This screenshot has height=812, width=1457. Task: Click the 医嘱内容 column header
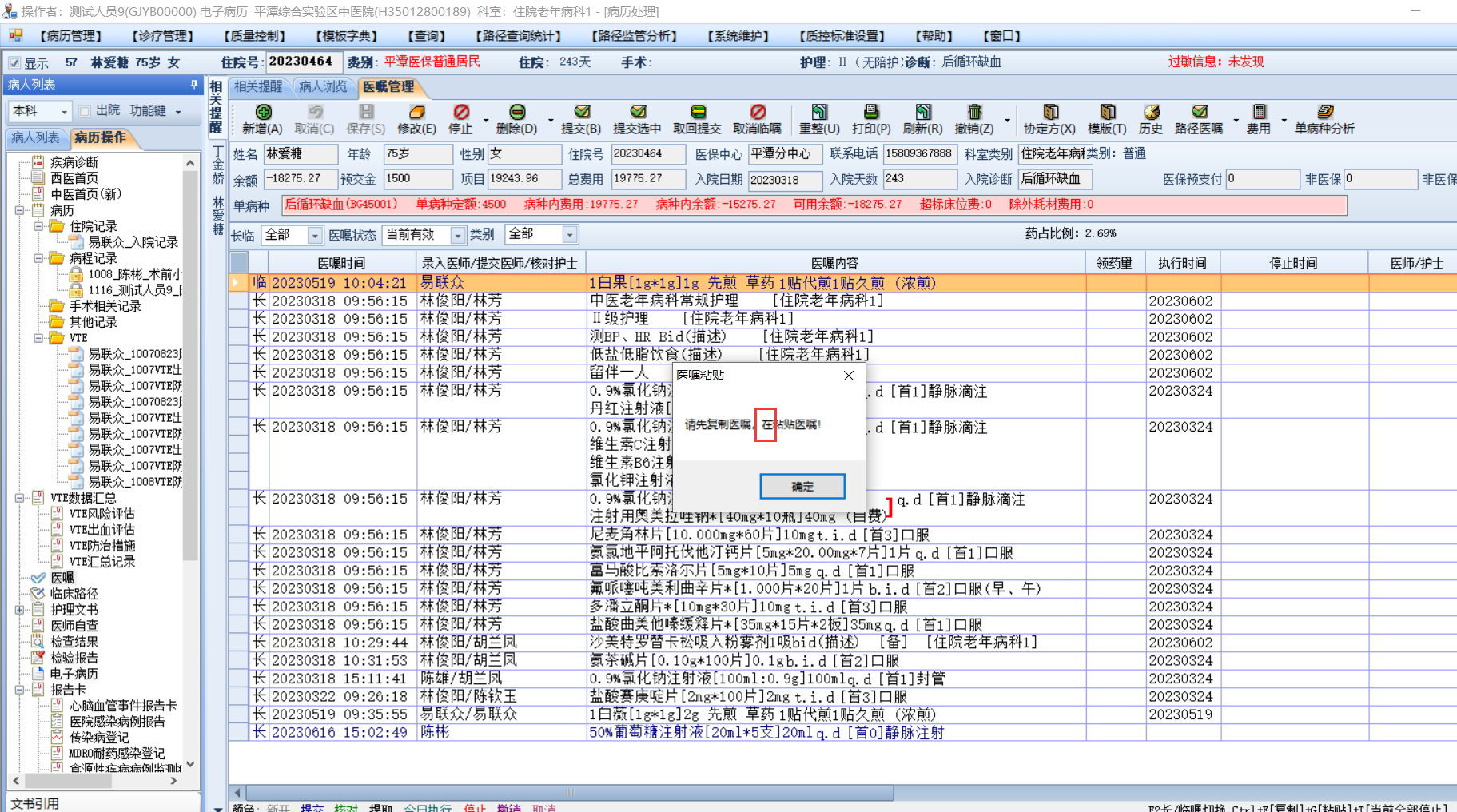coord(835,263)
